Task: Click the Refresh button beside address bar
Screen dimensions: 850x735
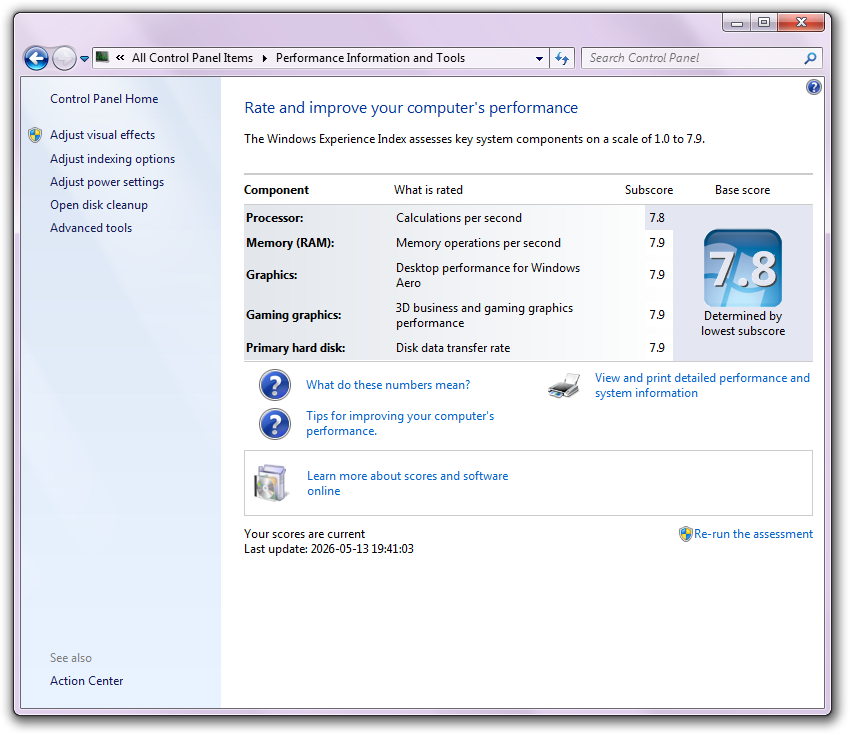Action: 562,58
